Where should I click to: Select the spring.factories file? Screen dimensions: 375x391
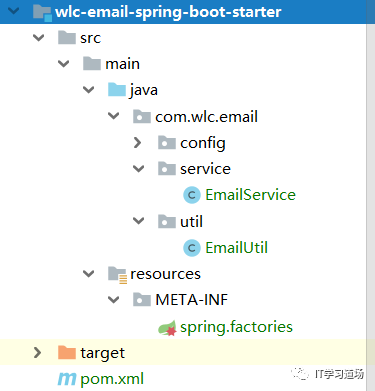(x=236, y=327)
